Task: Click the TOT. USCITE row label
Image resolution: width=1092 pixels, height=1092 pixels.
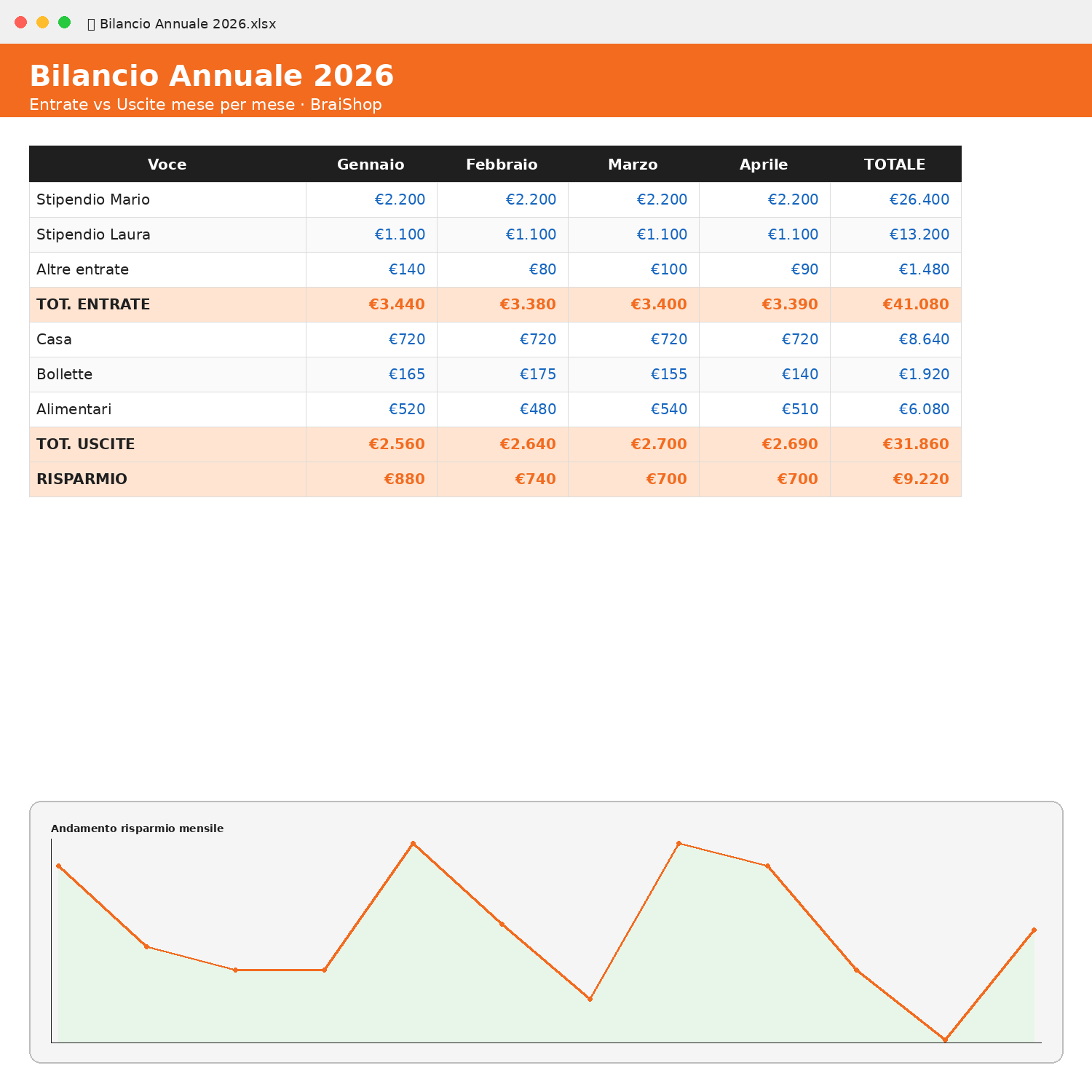Action: pyautogui.click(x=85, y=444)
